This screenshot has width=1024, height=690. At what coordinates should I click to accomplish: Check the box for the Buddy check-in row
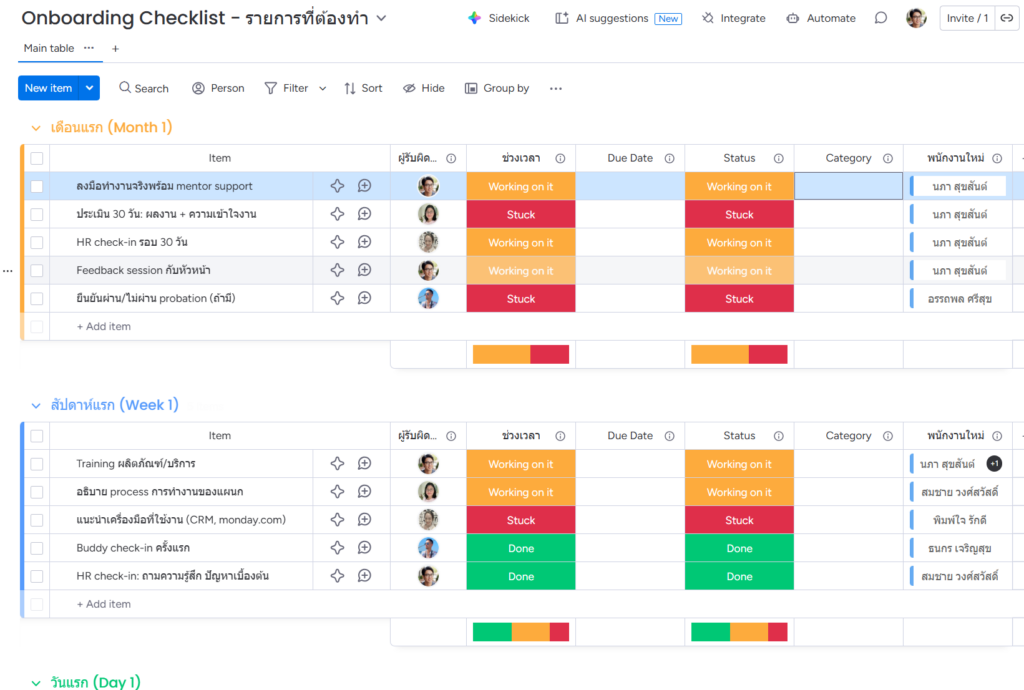coord(37,548)
